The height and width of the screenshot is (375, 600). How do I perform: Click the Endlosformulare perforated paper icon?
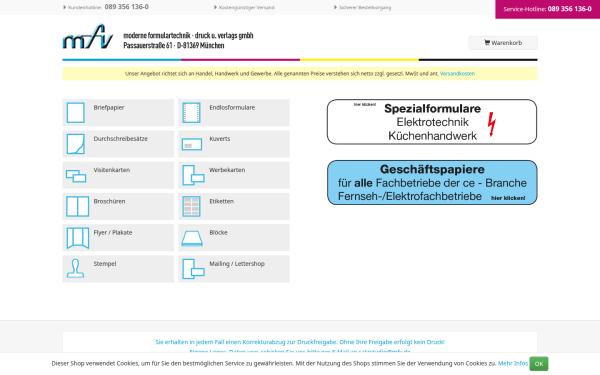pyautogui.click(x=191, y=112)
